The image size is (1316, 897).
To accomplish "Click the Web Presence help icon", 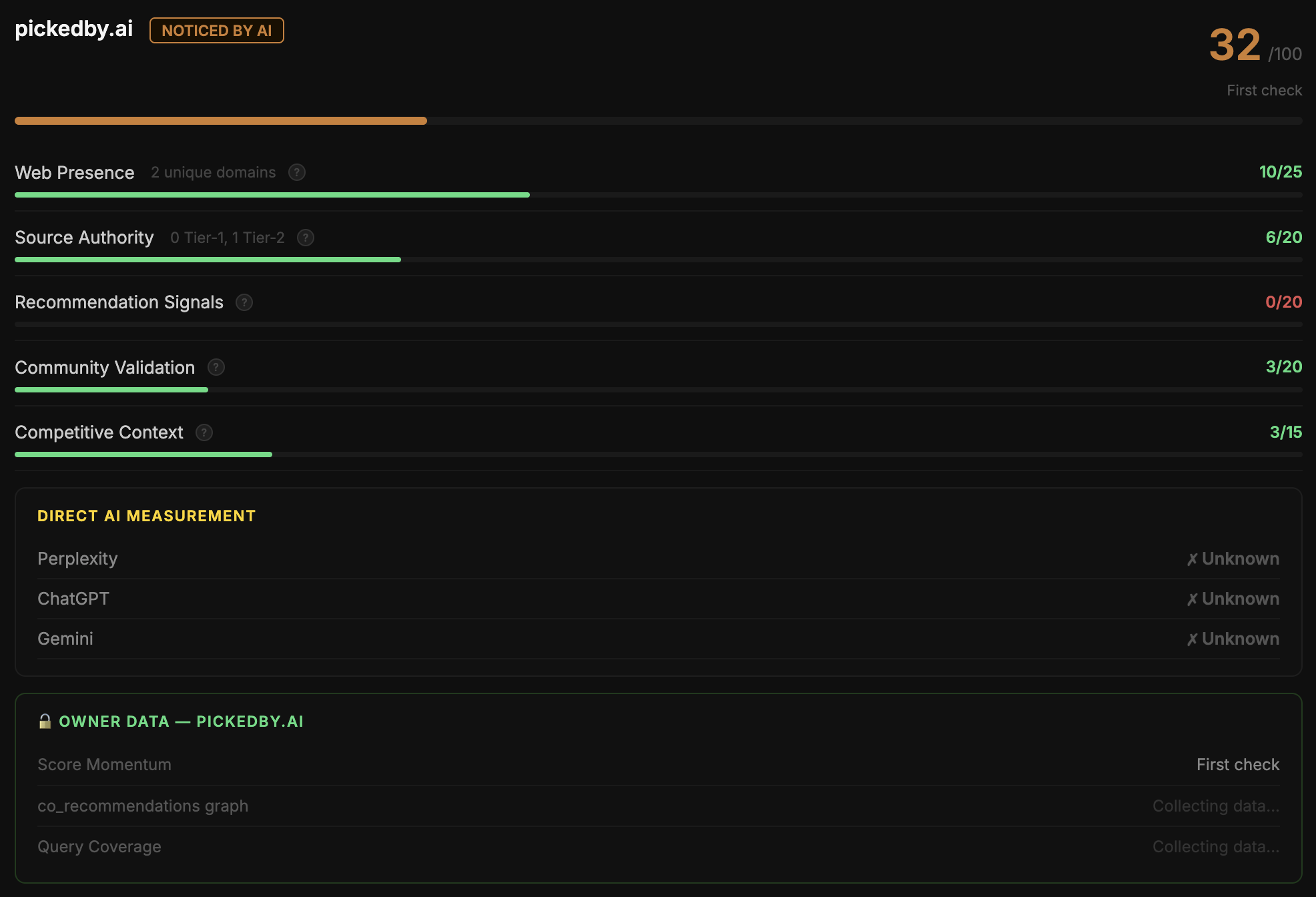I will 297,172.
